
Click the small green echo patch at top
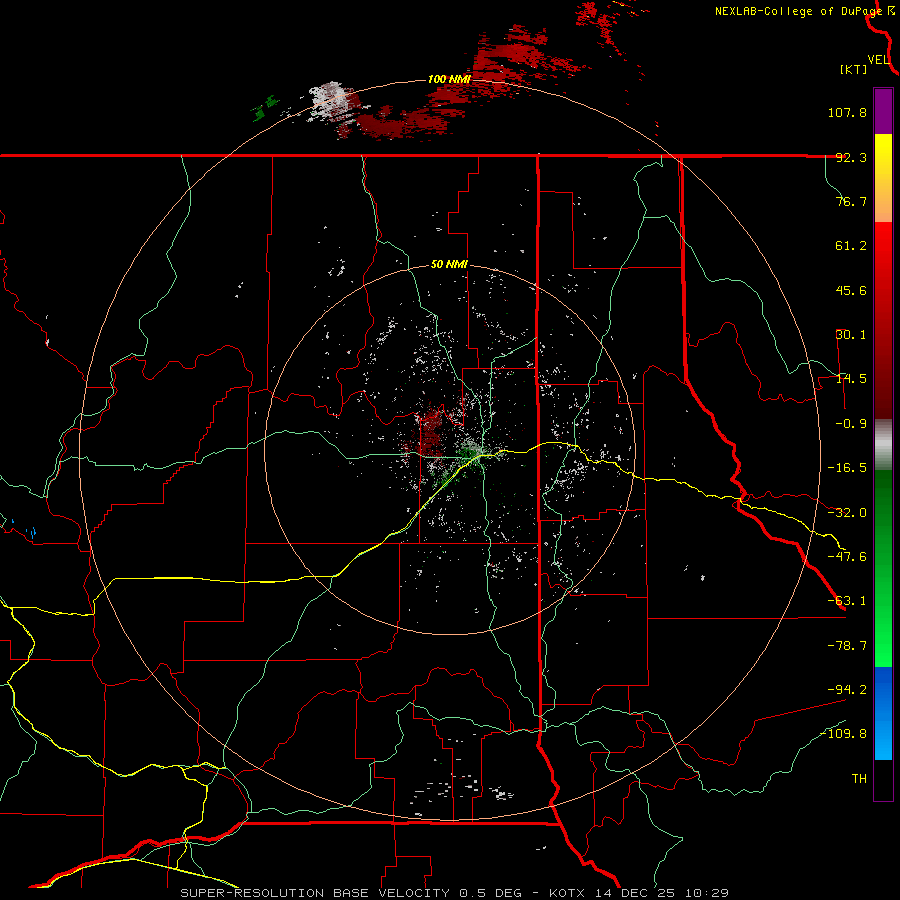point(264,108)
